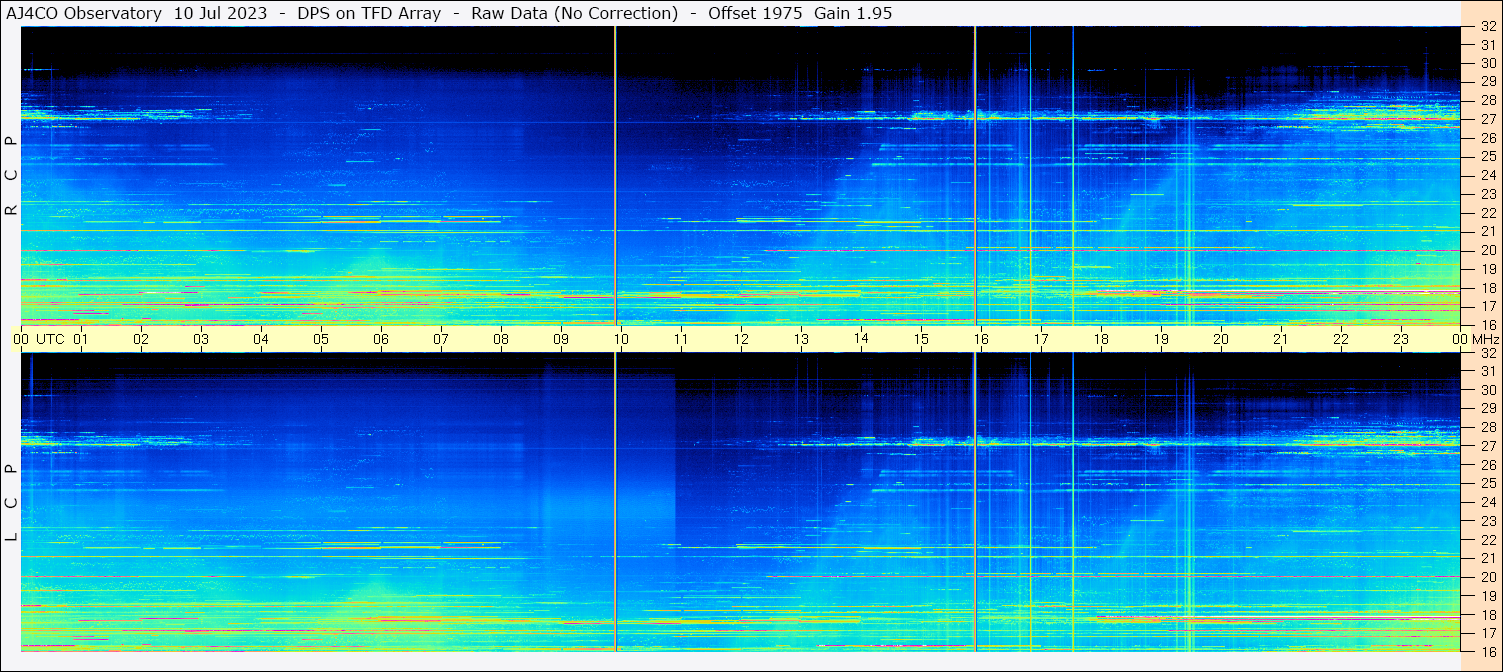Click 27 MHz label on LCP frequency scale
The width and height of the screenshot is (1503, 672).
tap(1487, 446)
